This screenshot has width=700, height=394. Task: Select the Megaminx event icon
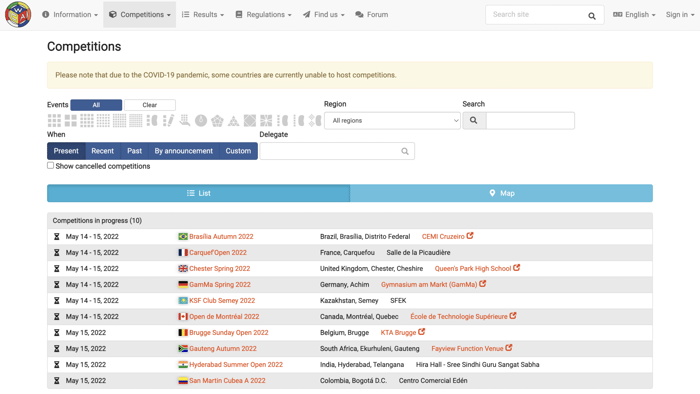(217, 120)
